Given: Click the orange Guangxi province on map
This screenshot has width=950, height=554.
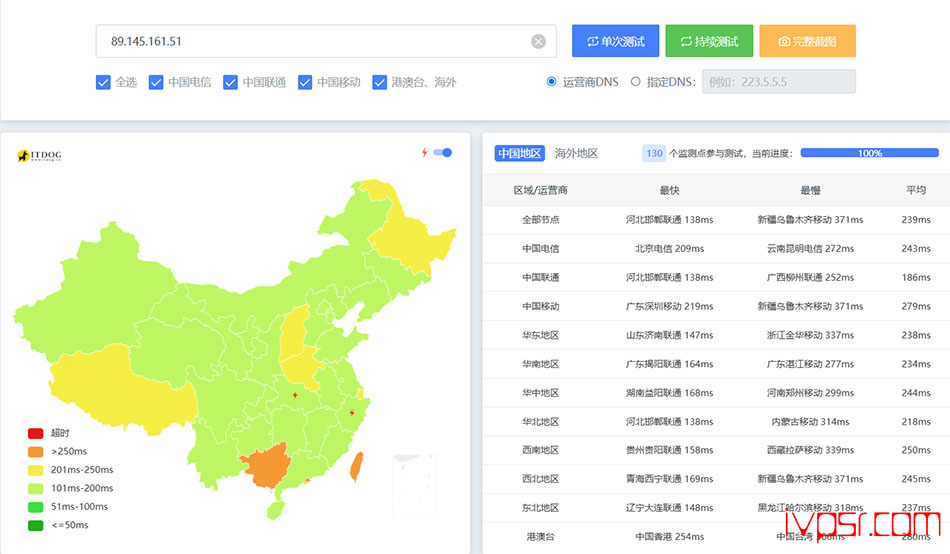Looking at the screenshot, I should pyautogui.click(x=268, y=467).
